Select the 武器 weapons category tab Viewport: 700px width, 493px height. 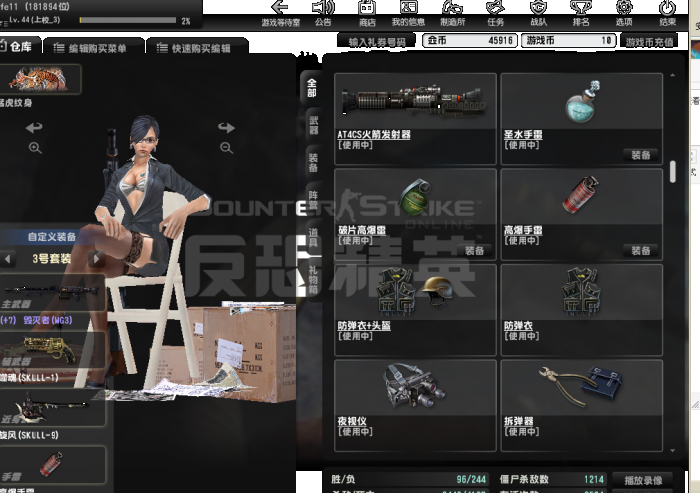pos(313,125)
